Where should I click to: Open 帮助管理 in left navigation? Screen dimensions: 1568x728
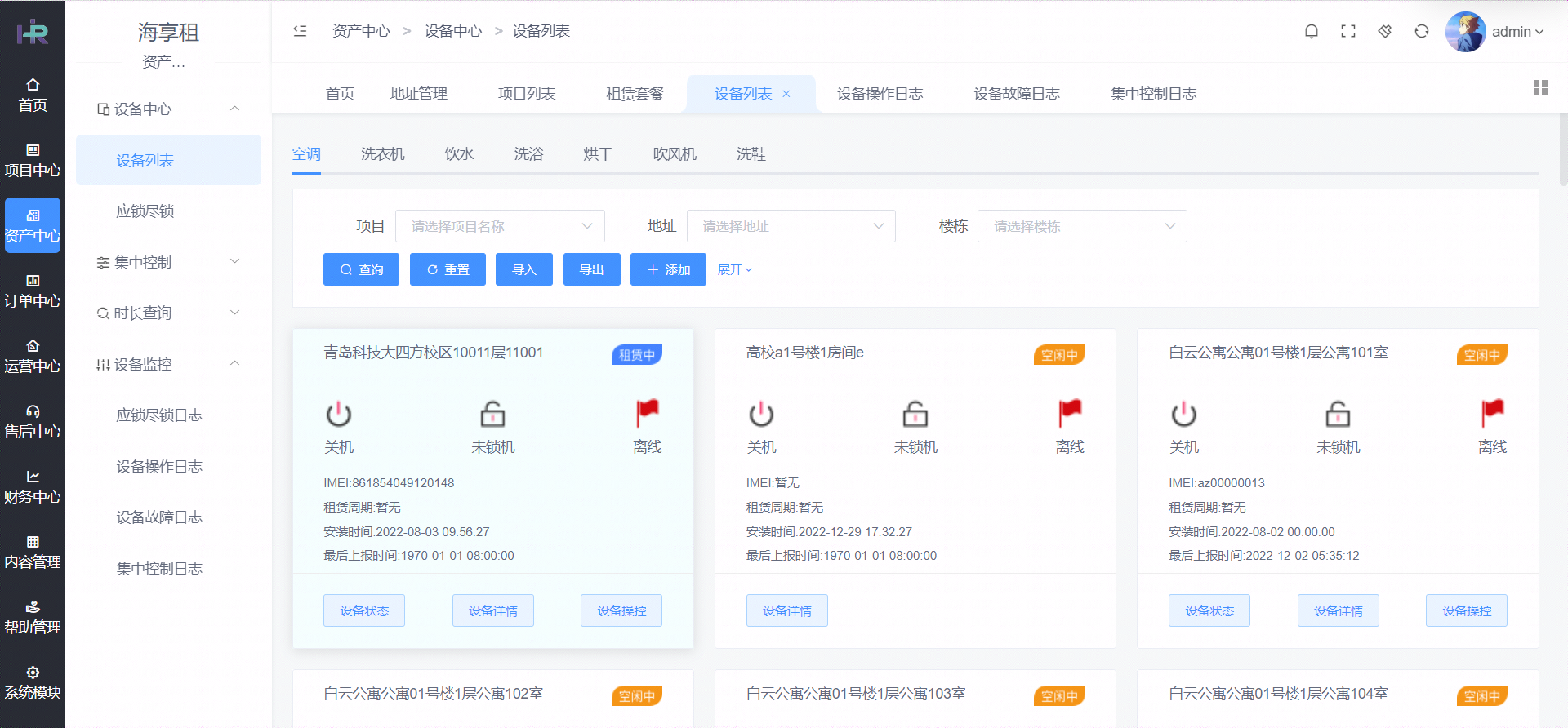pos(33,618)
